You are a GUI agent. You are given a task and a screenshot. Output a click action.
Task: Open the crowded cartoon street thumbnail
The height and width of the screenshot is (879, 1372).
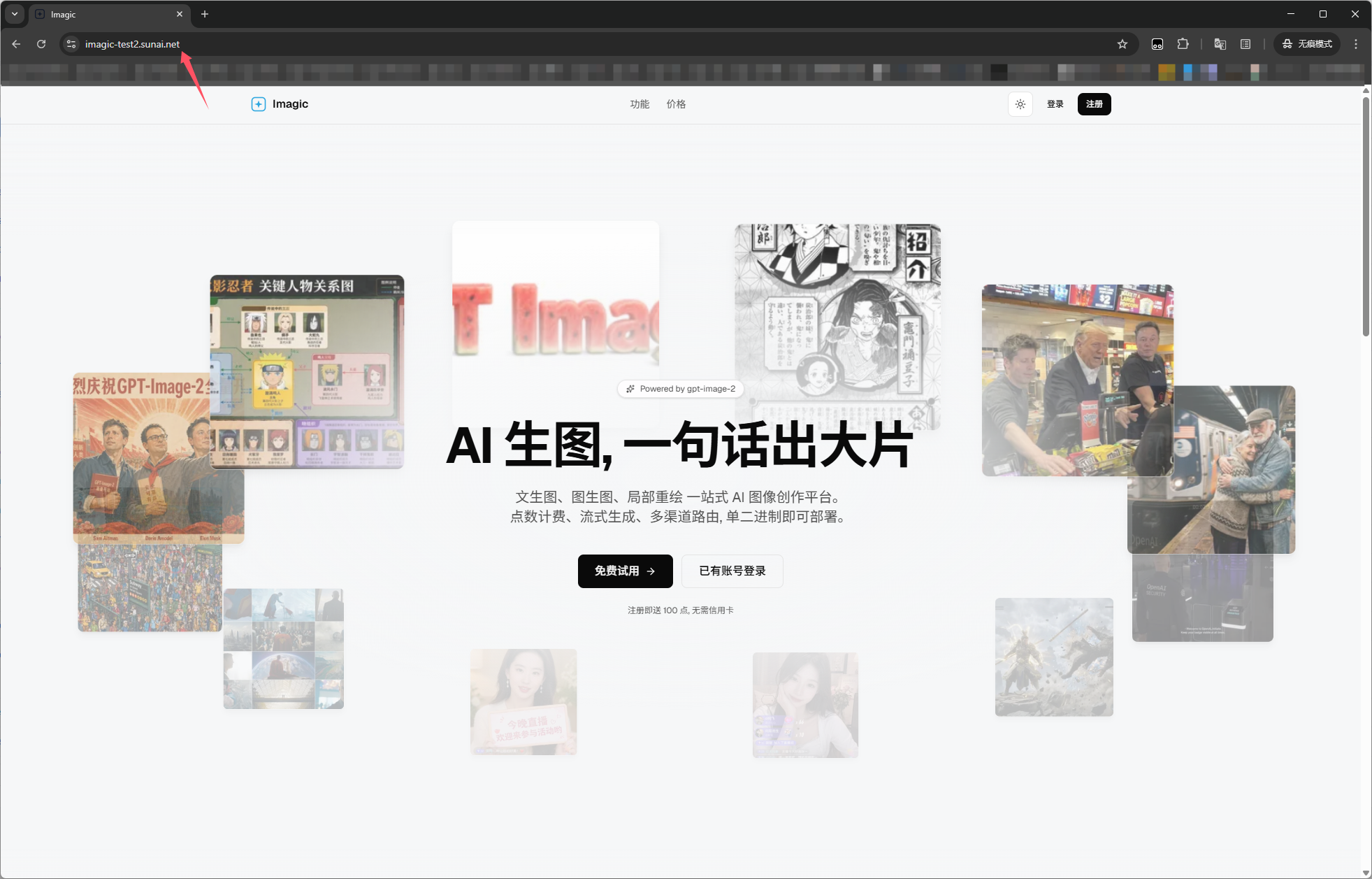pos(150,588)
